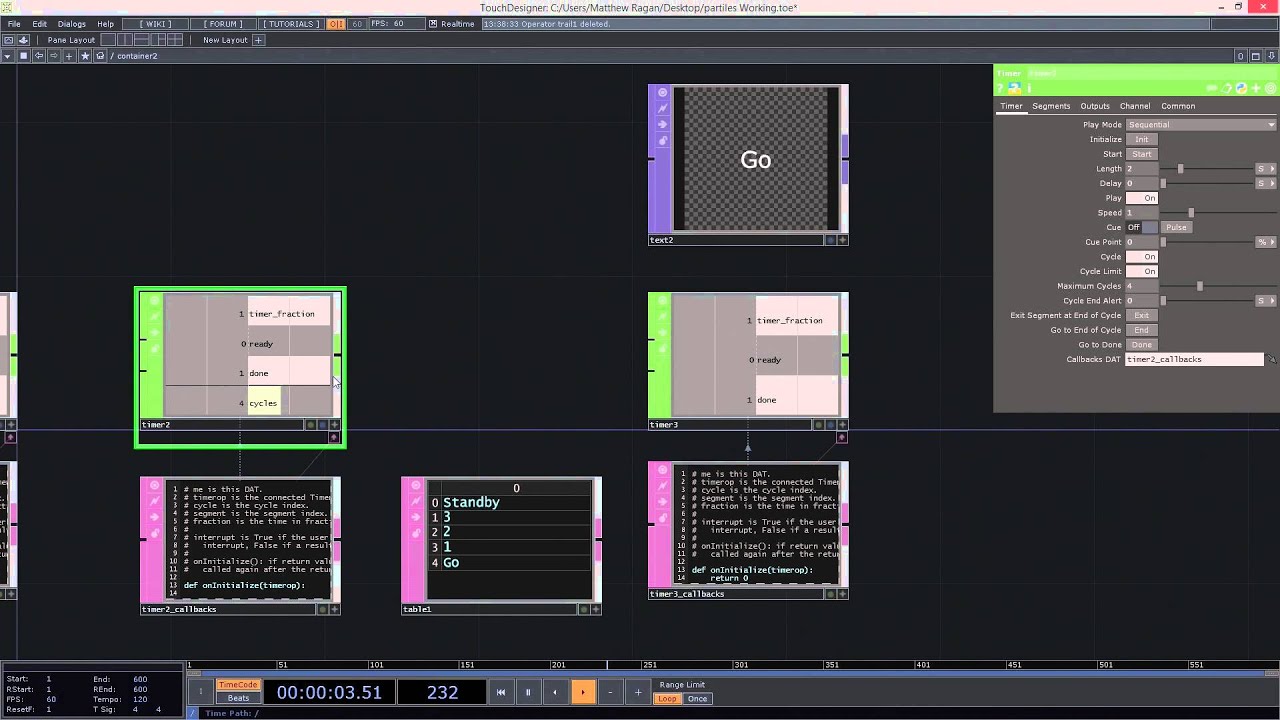Switch timeline display to TimeCode
Screen dimensions: 1280x720
click(238, 685)
